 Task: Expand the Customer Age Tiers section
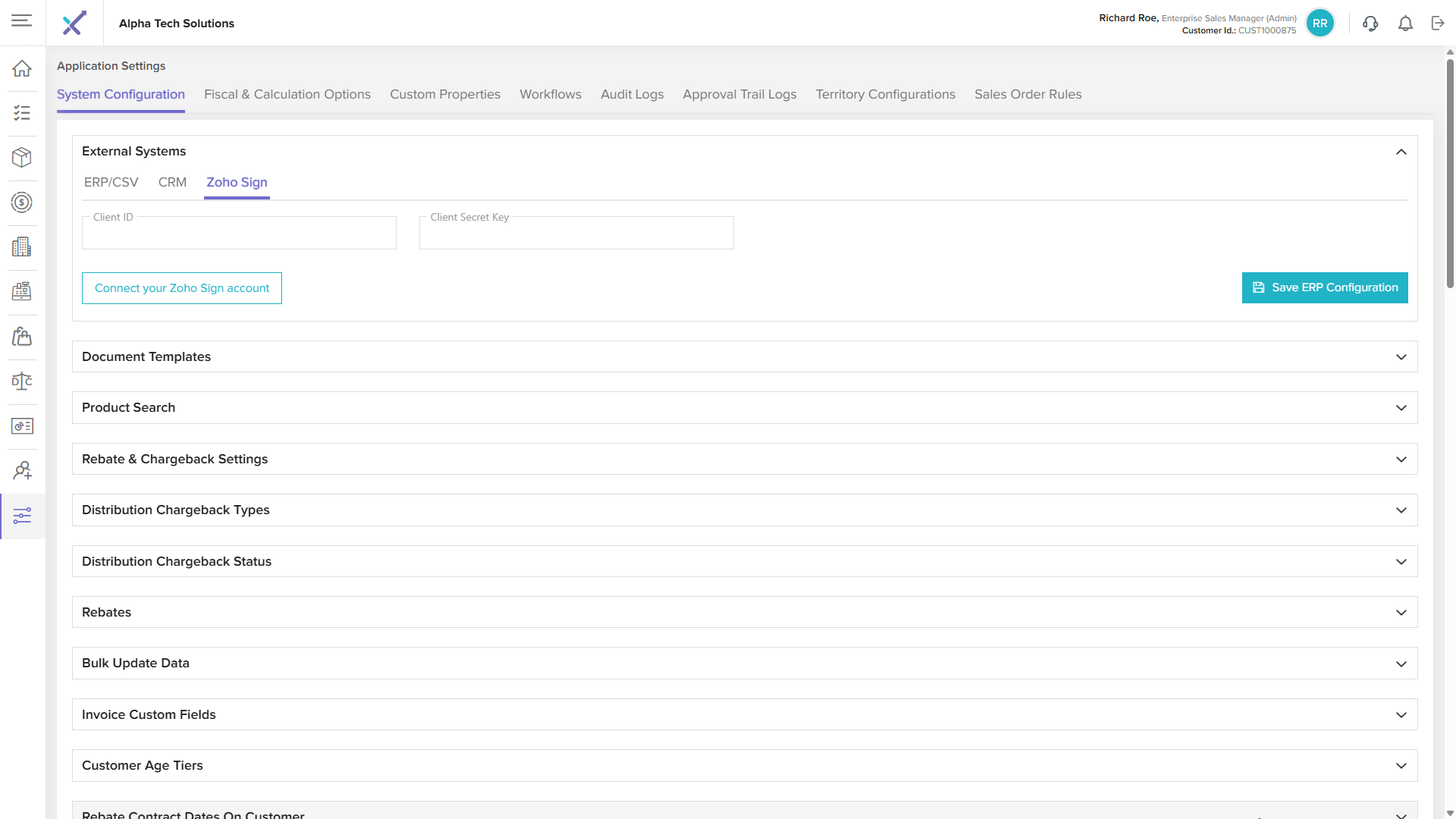click(1401, 766)
